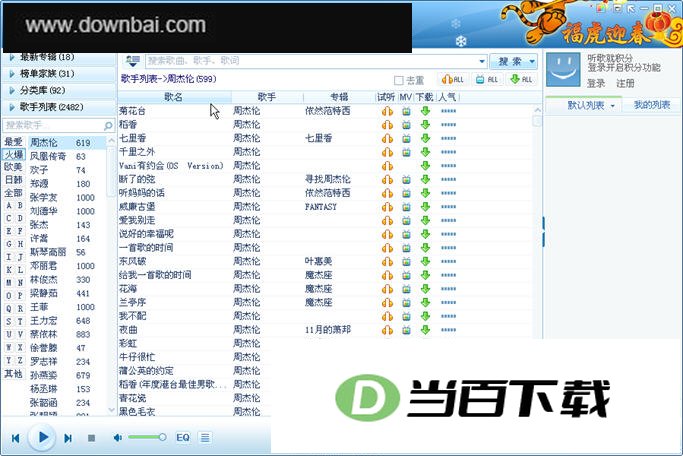Select the 全部 singer filter
The height and width of the screenshot is (456, 683).
click(14, 193)
